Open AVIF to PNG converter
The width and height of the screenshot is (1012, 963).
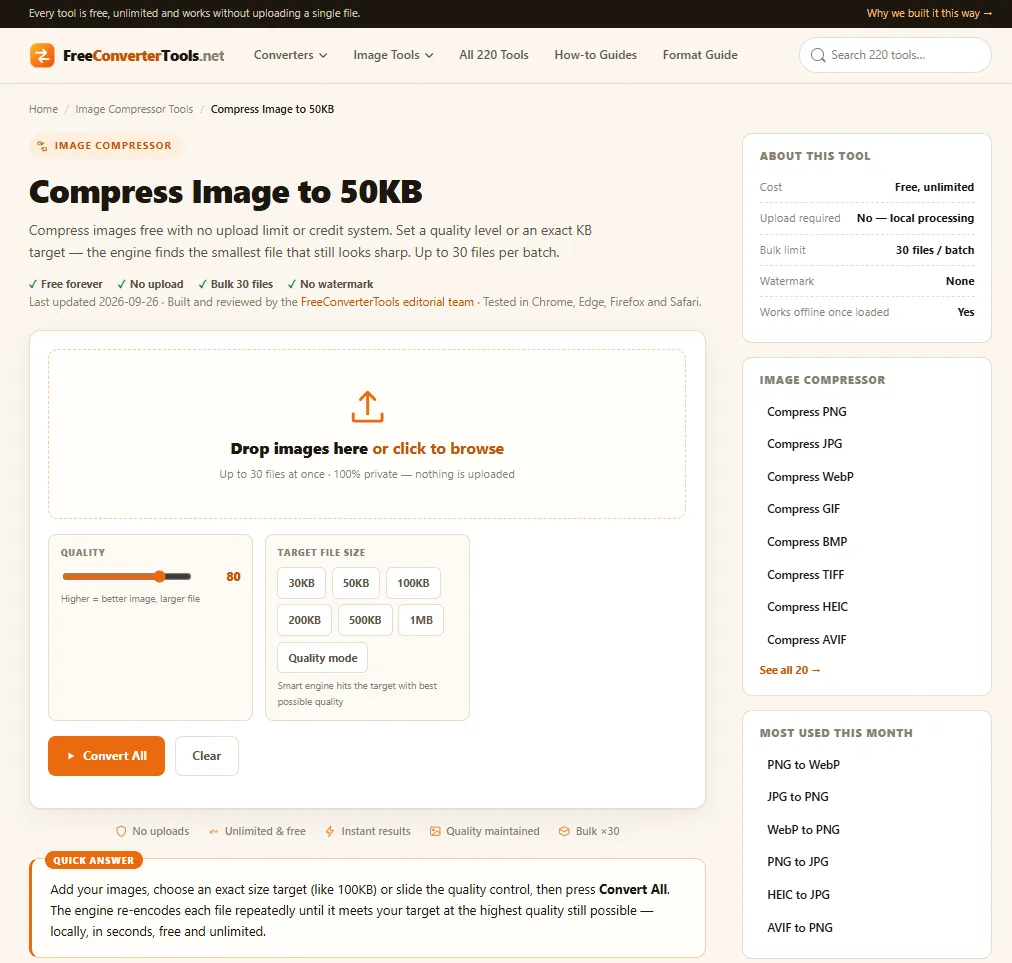pyautogui.click(x=800, y=928)
